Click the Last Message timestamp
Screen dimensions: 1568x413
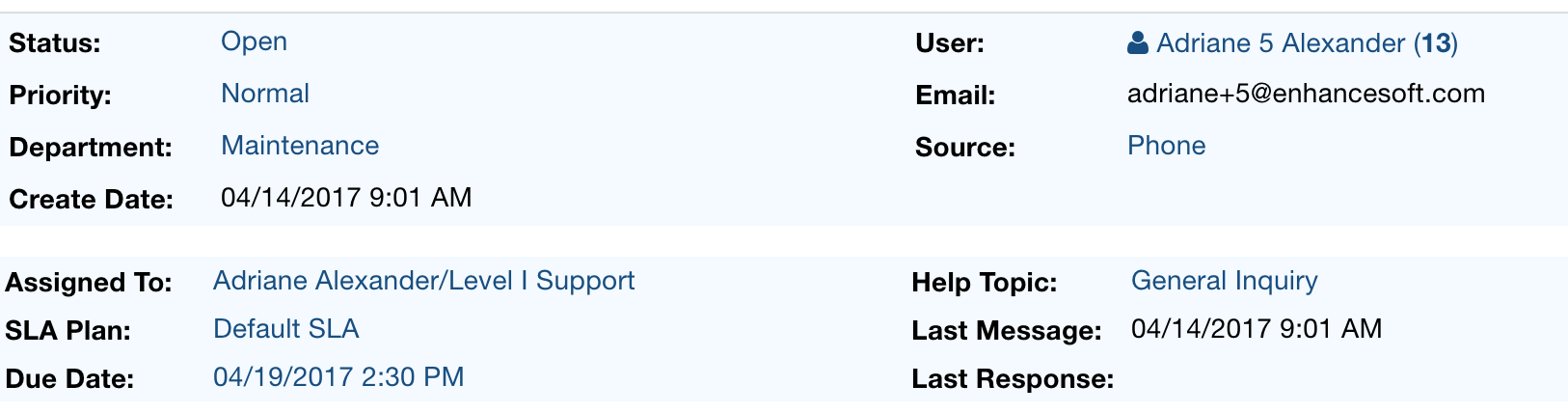pos(1256,329)
